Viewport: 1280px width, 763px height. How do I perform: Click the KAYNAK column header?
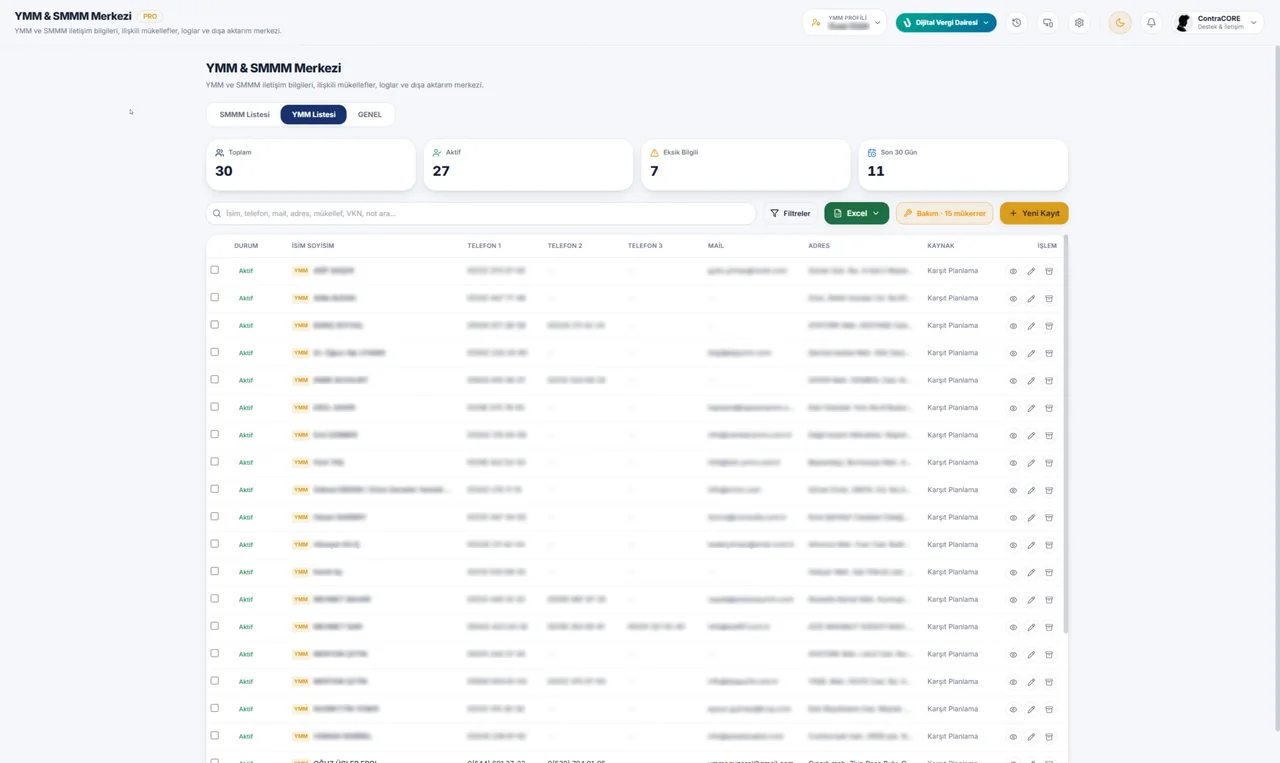point(941,246)
